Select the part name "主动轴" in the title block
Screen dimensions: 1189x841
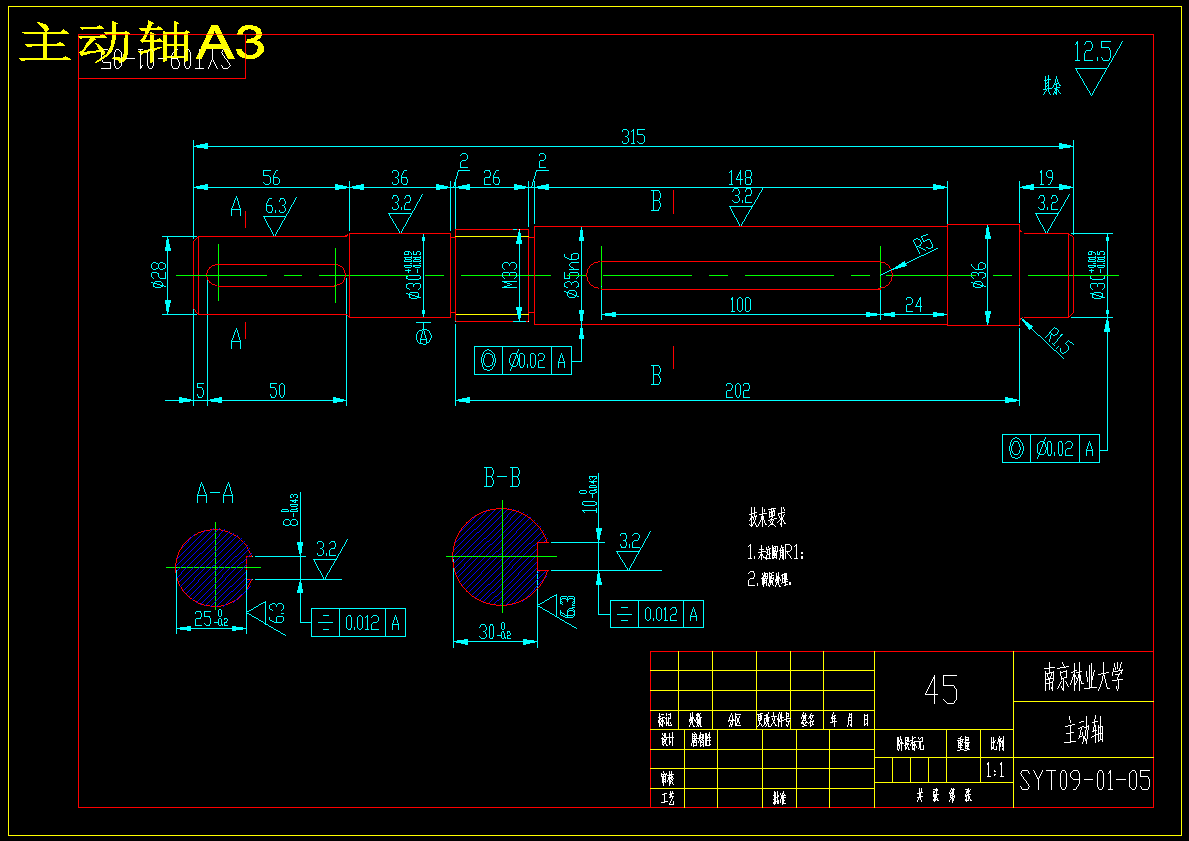point(1084,730)
